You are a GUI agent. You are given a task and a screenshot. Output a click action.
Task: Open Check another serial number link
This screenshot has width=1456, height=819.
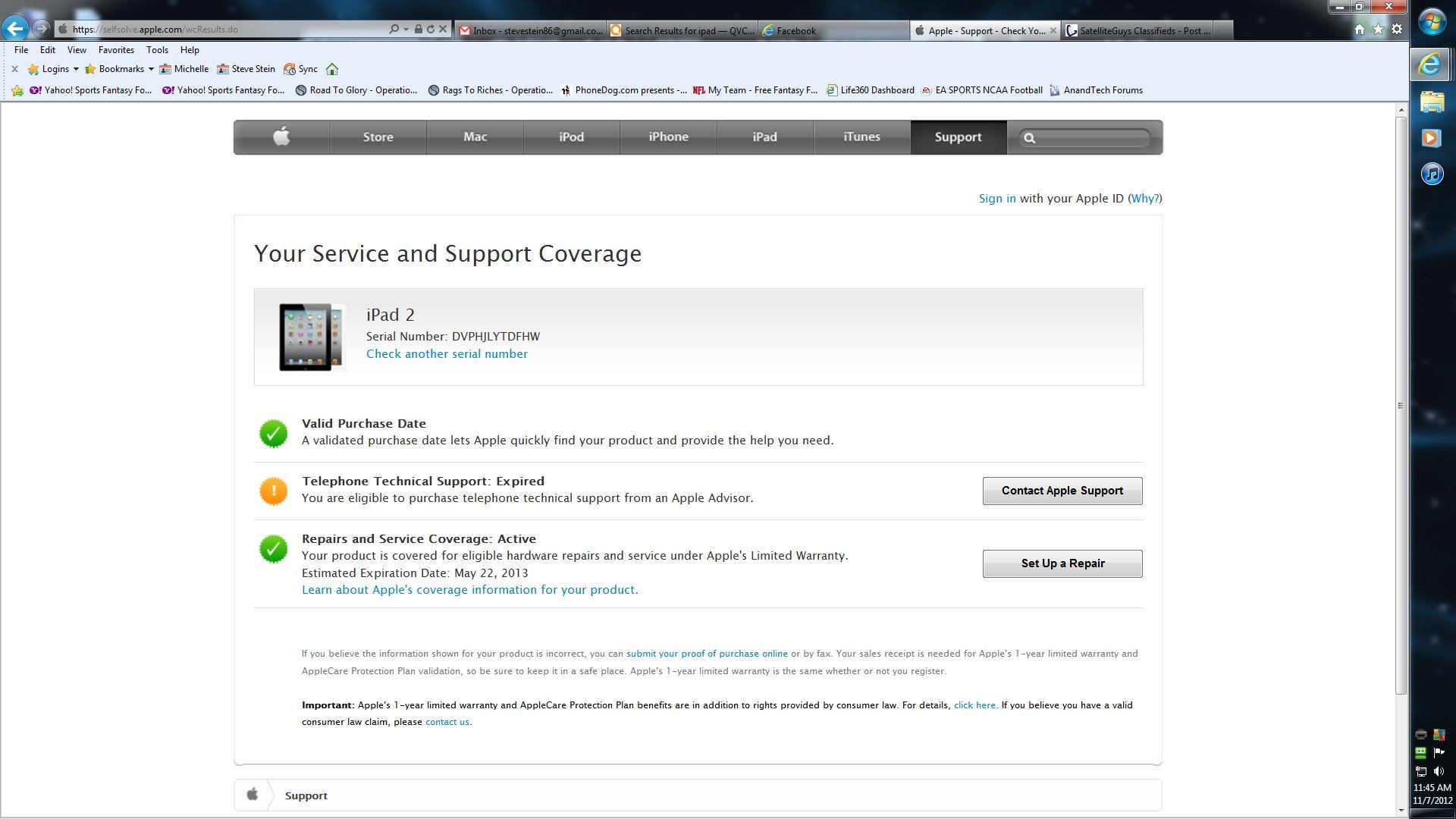(447, 354)
